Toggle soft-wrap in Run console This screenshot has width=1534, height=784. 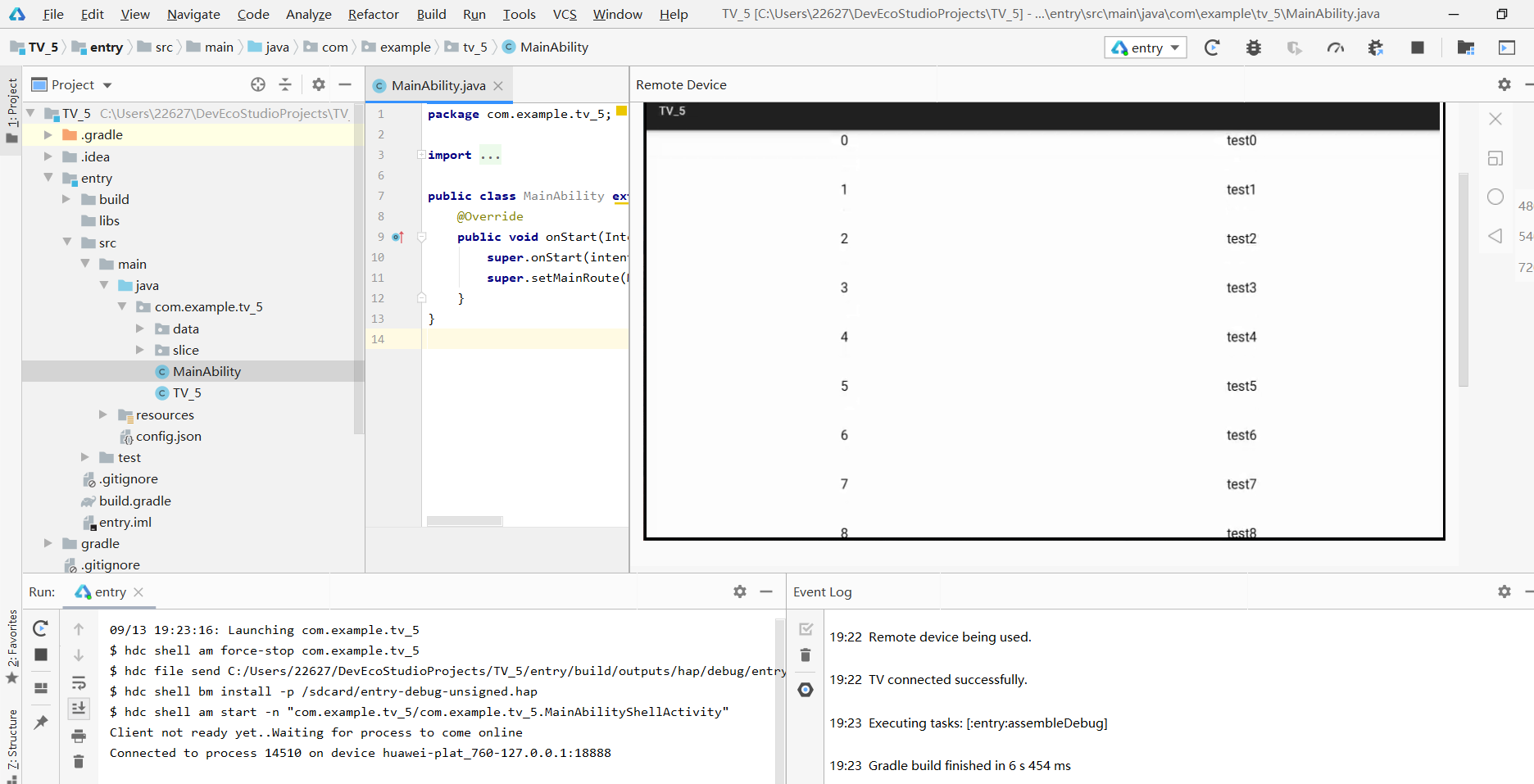pyautogui.click(x=79, y=682)
